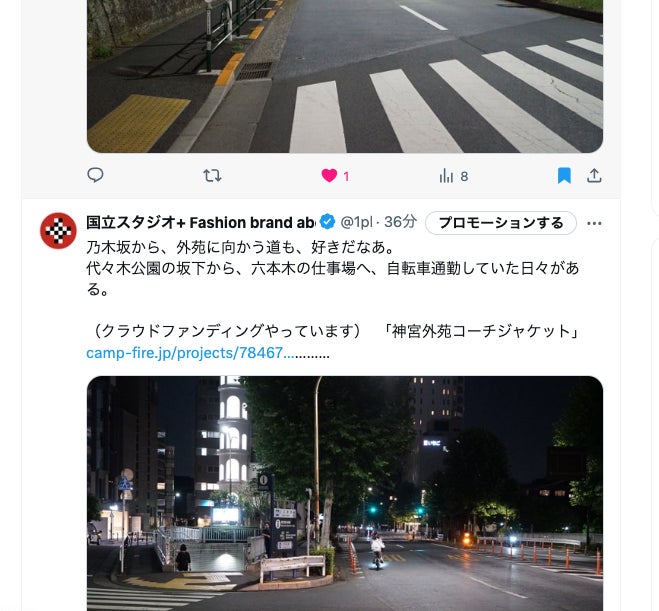Open the checkered profile avatar

pos(58,231)
